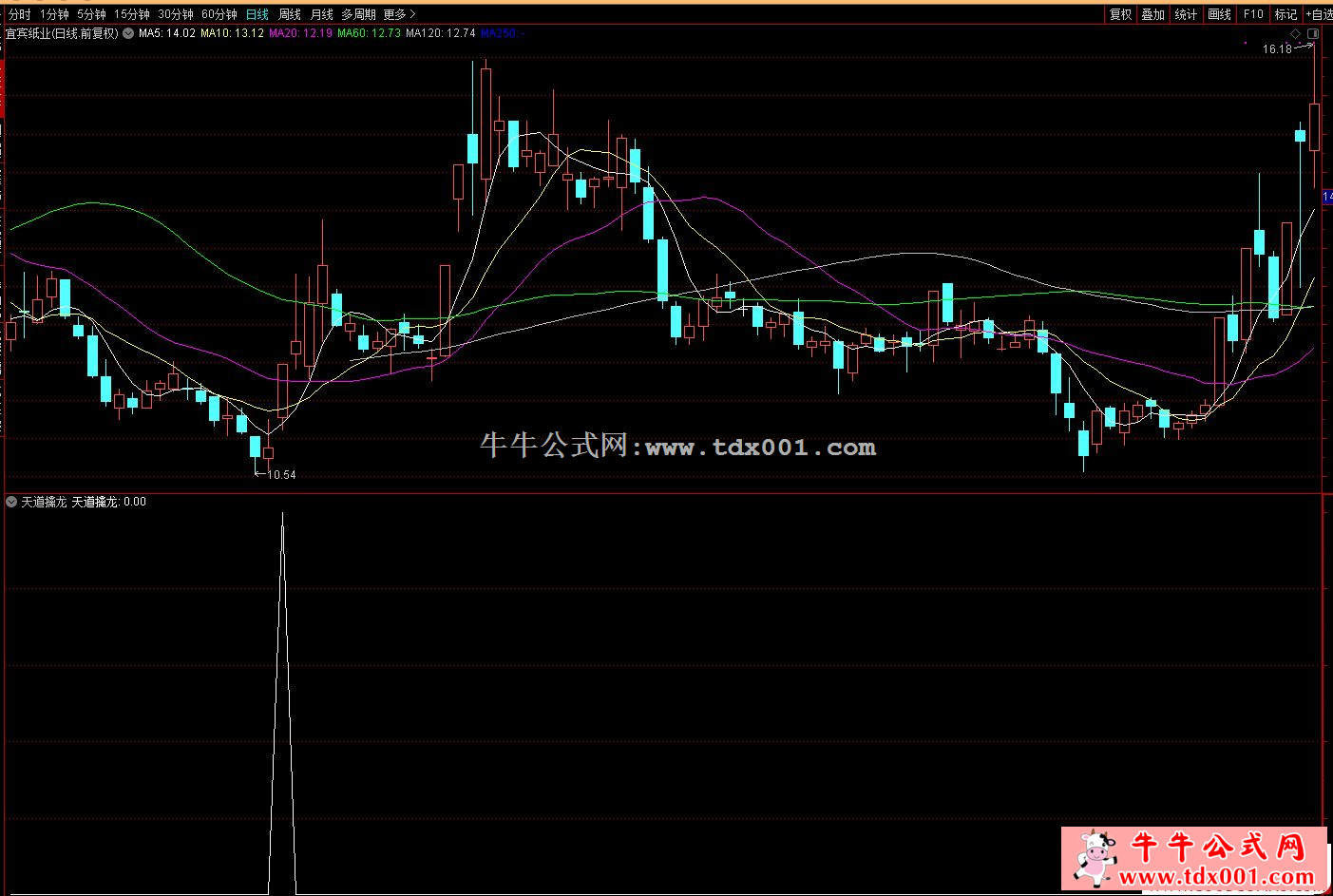Click the MA250 label
This screenshot has width=1333, height=896.
(501, 33)
